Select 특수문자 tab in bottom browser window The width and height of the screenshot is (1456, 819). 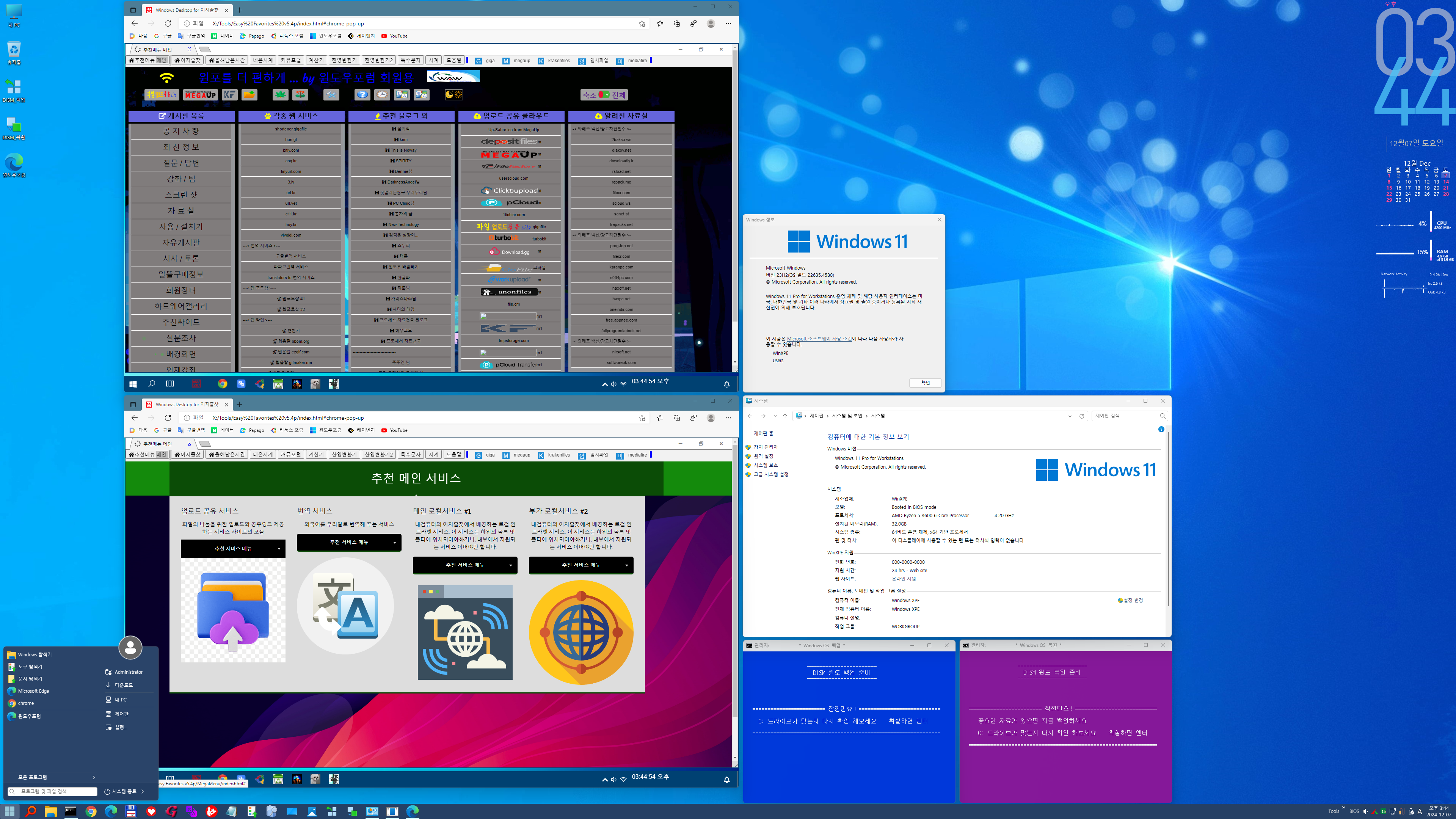click(410, 455)
